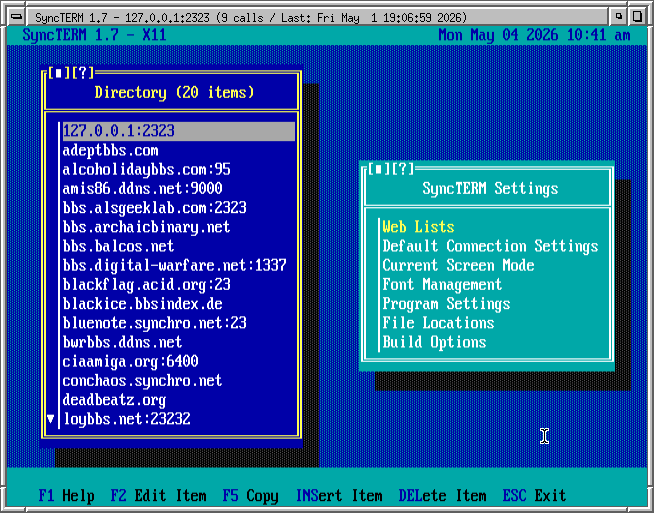This screenshot has width=654, height=513.
Task: Open help using [?] on Directory window
Action: pyautogui.click(x=83, y=73)
